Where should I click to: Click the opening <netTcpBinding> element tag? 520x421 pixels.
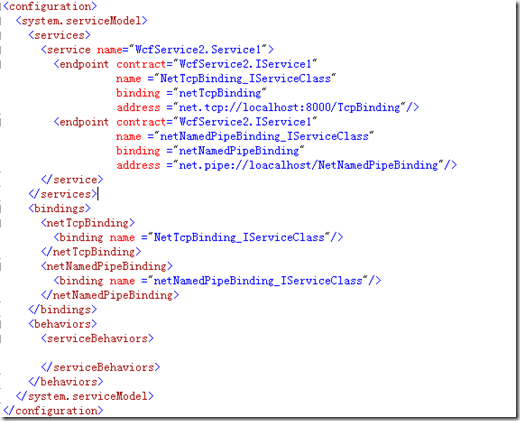[88, 223]
